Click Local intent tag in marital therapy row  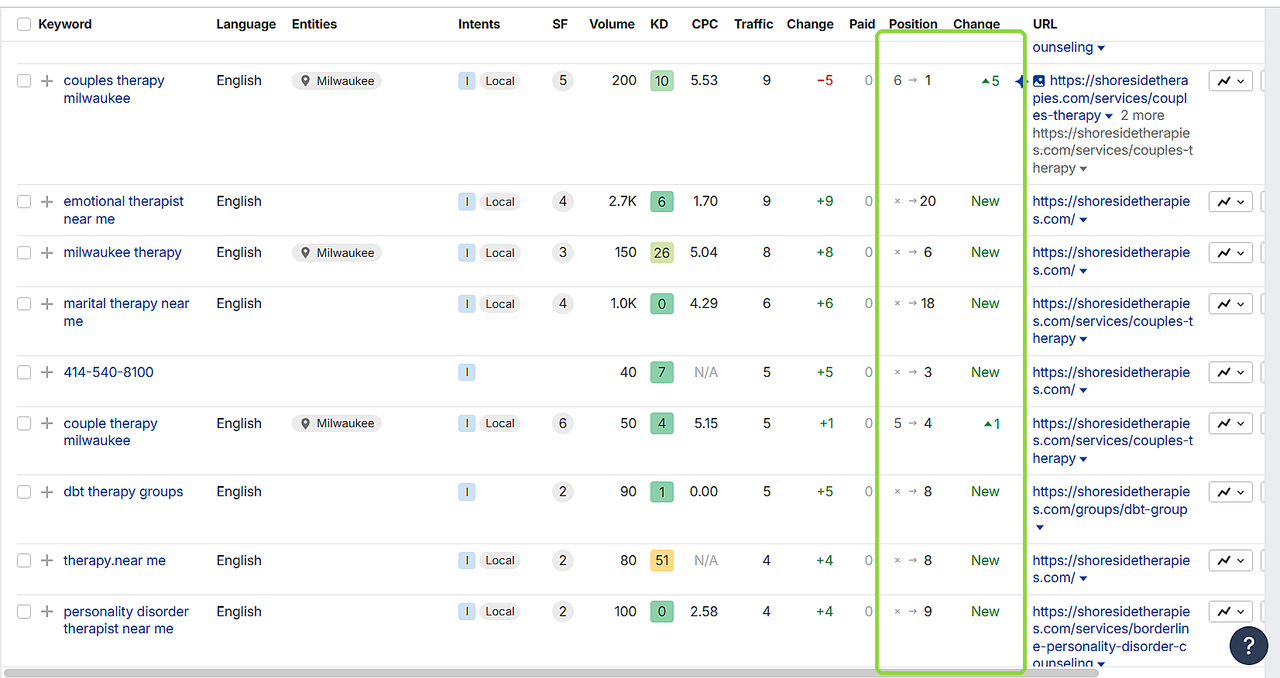click(x=499, y=304)
